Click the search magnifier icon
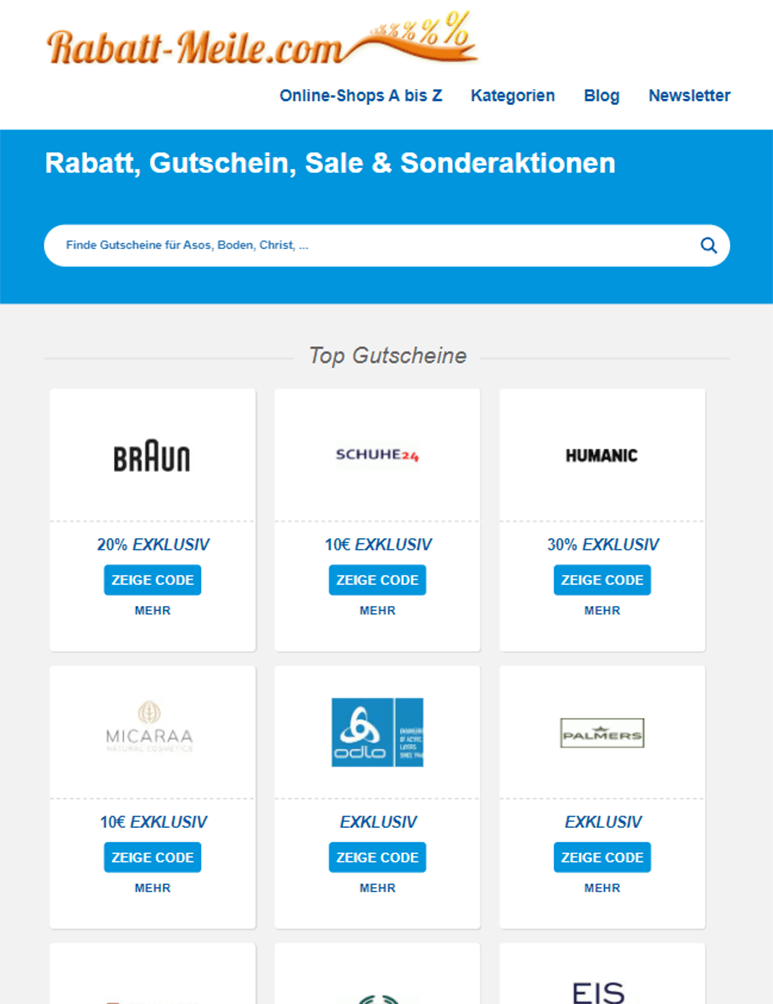The image size is (773, 1004). point(708,245)
